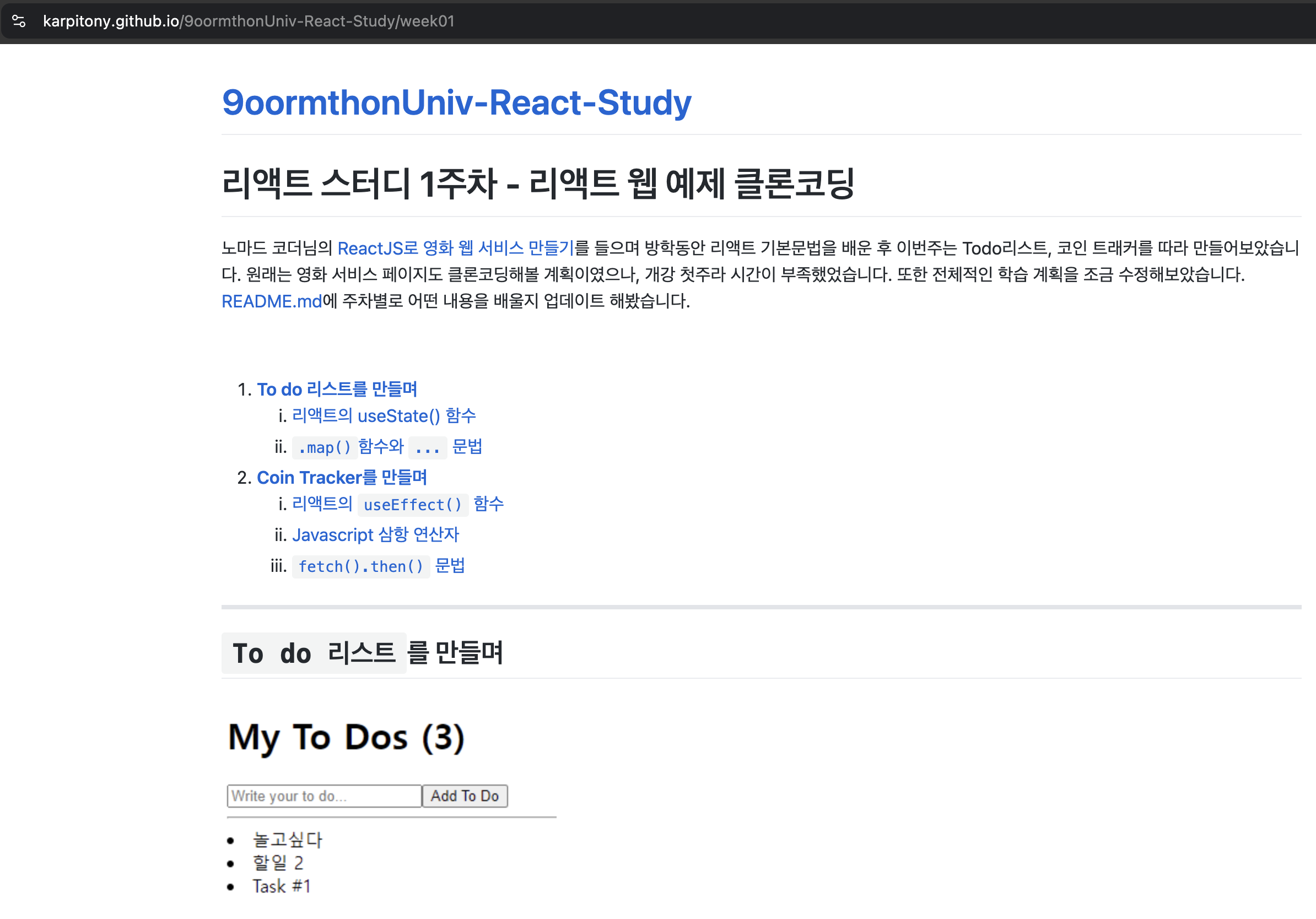
Task: Click the 할일 2 list item
Action: [x=277, y=863]
